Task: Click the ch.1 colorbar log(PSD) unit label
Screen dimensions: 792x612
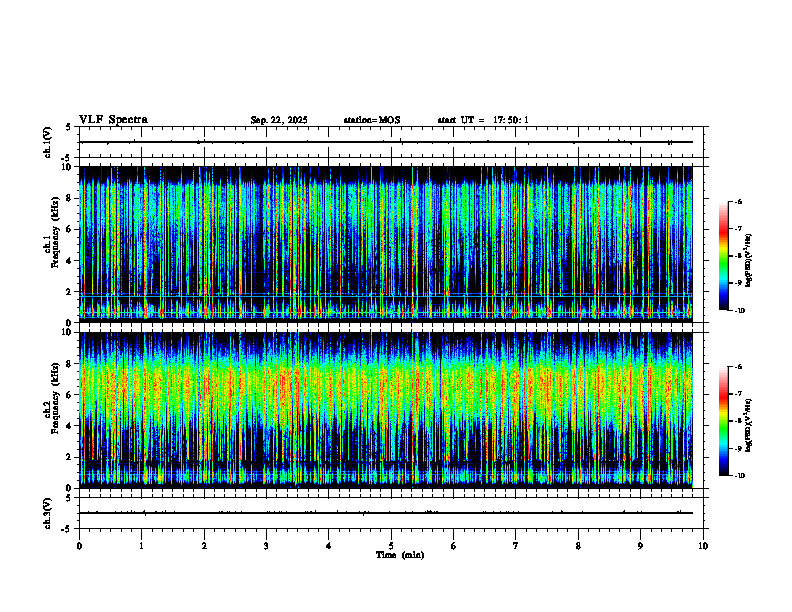Action: 749,261
